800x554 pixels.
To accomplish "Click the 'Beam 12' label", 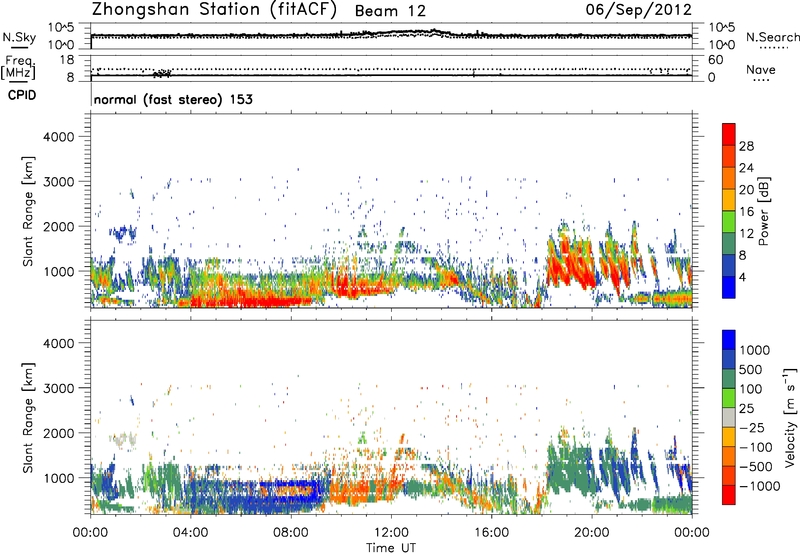I will 390,11.
